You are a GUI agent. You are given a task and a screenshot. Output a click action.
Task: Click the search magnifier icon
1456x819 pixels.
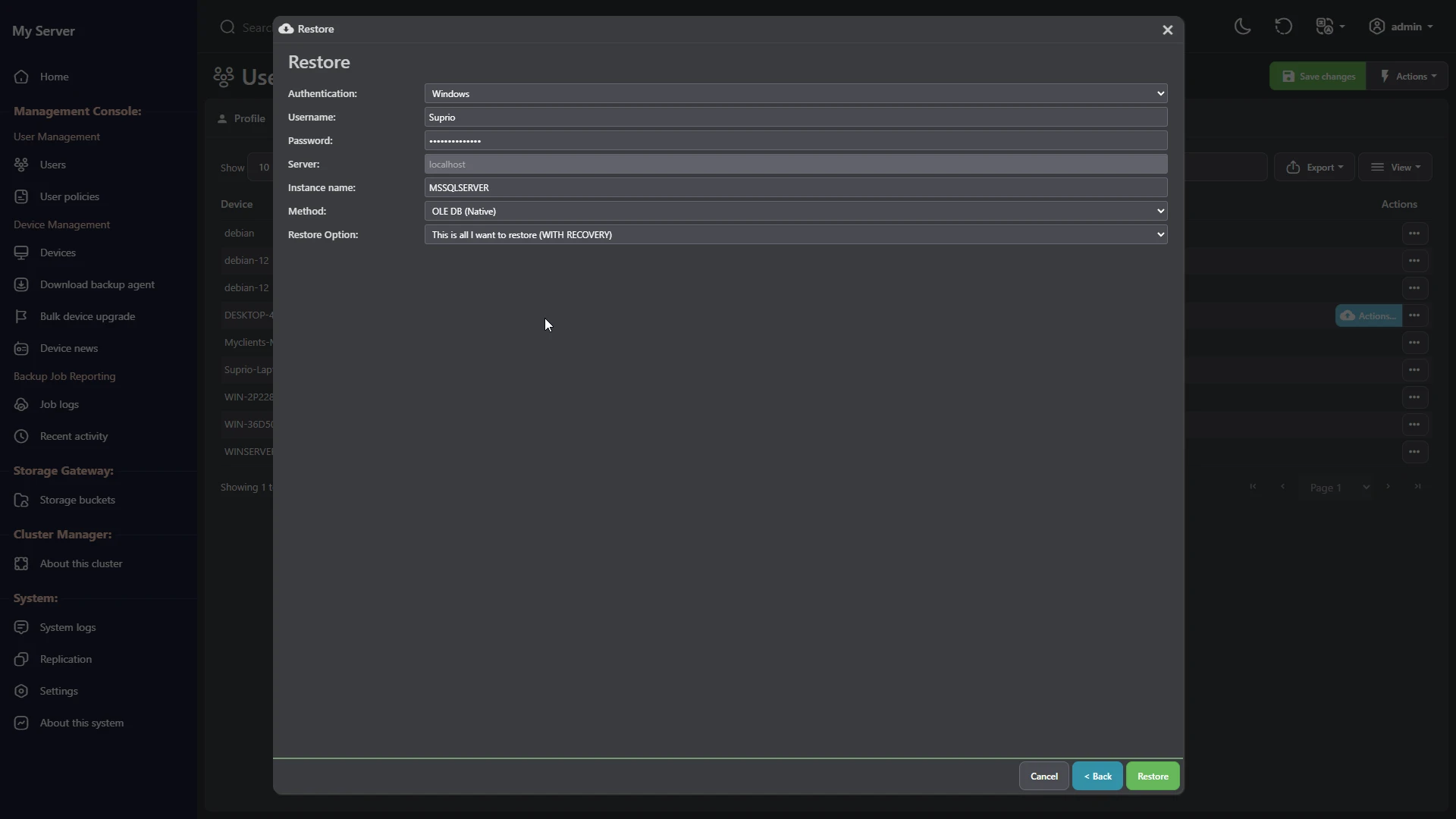pyautogui.click(x=227, y=27)
